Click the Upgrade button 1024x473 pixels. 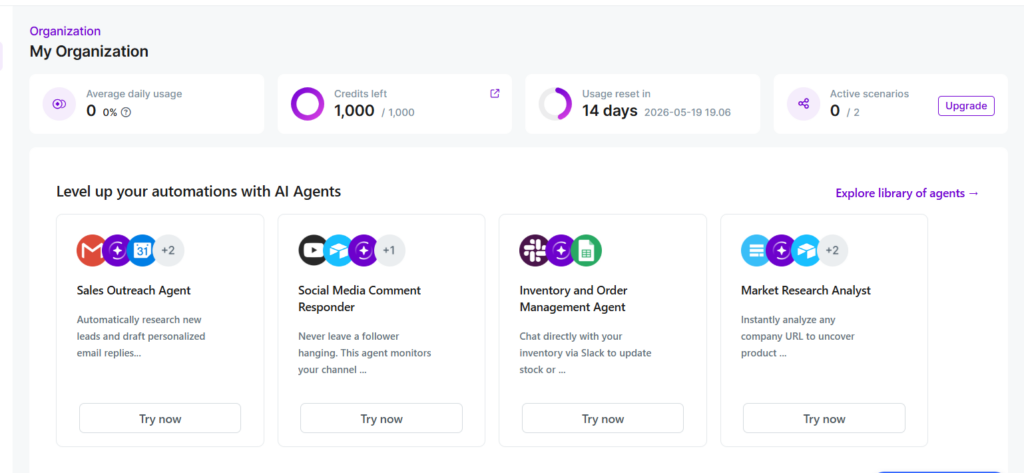966,106
